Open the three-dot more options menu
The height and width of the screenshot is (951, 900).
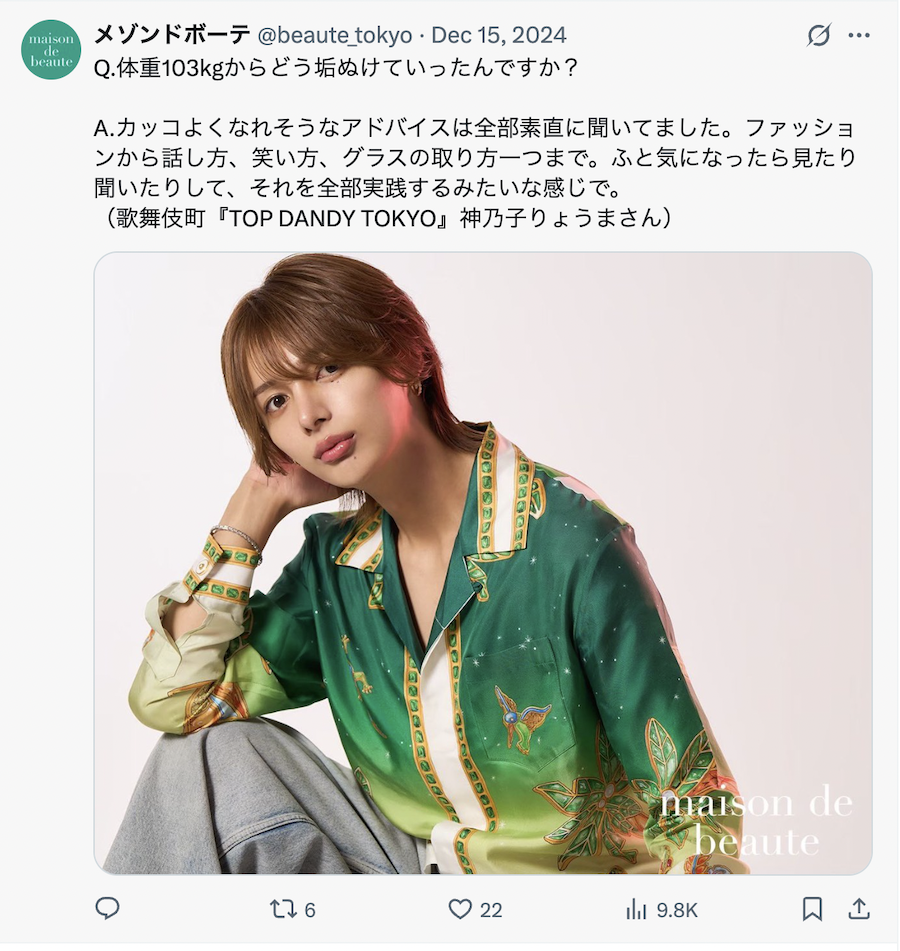859,35
